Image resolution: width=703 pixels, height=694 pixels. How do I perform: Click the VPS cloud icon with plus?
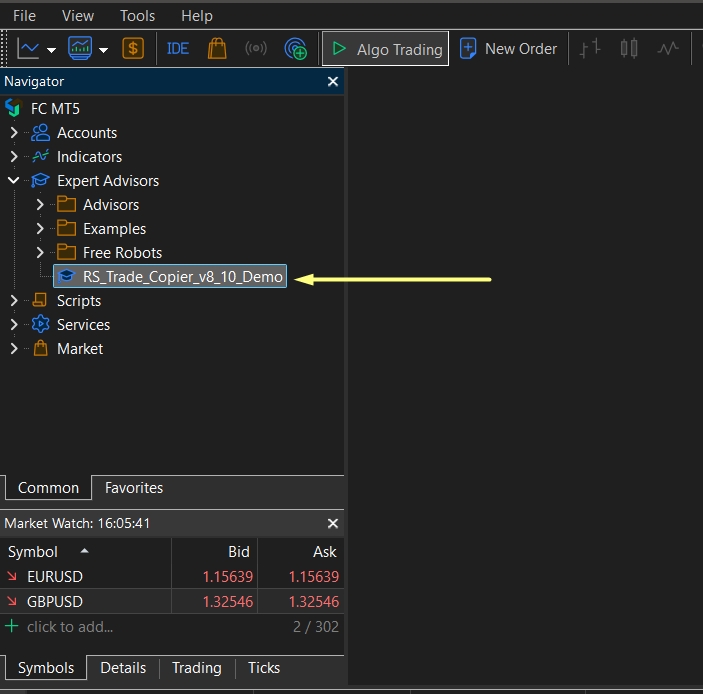(295, 48)
